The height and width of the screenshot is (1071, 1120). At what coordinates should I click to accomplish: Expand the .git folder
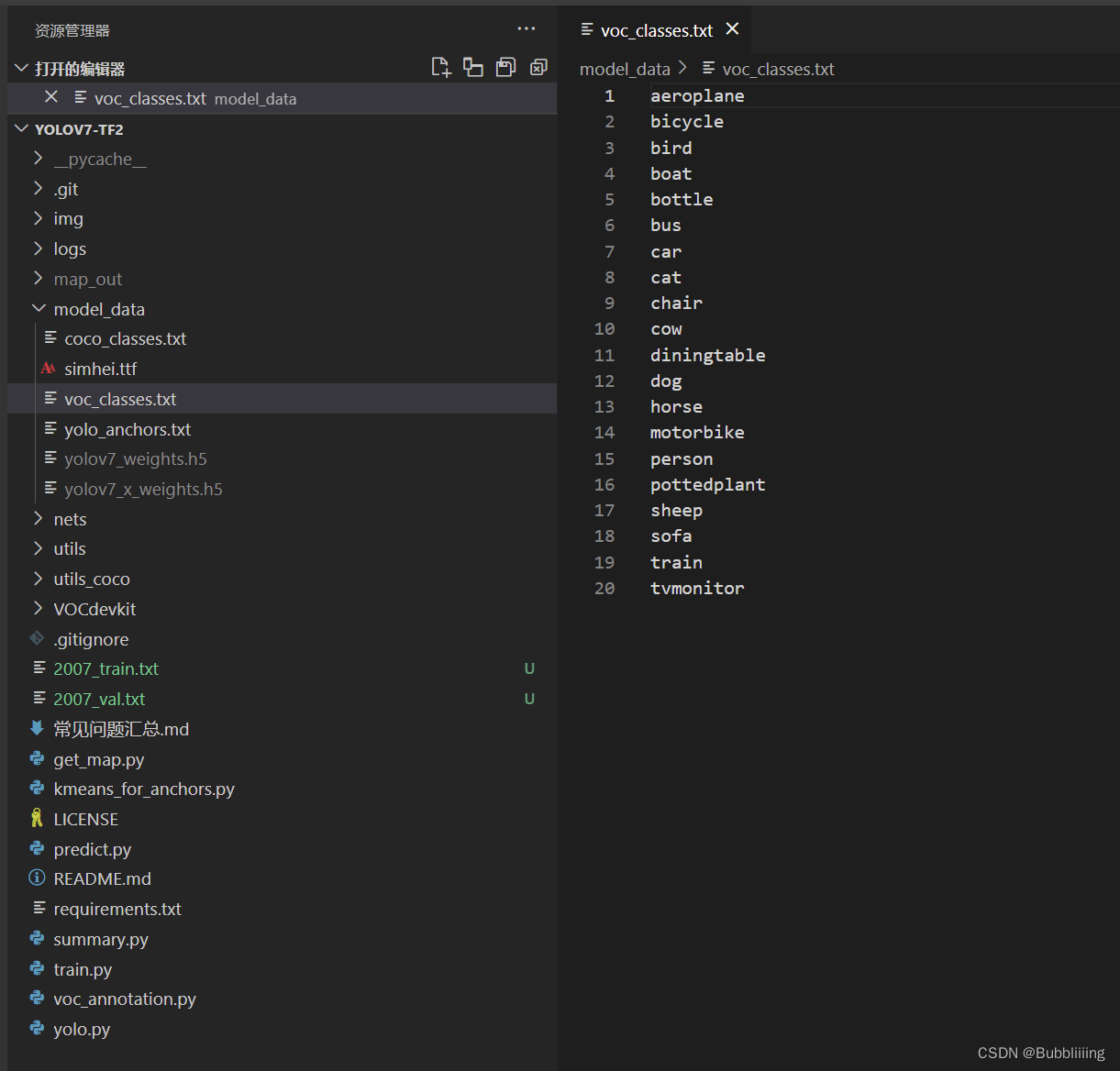coord(38,188)
